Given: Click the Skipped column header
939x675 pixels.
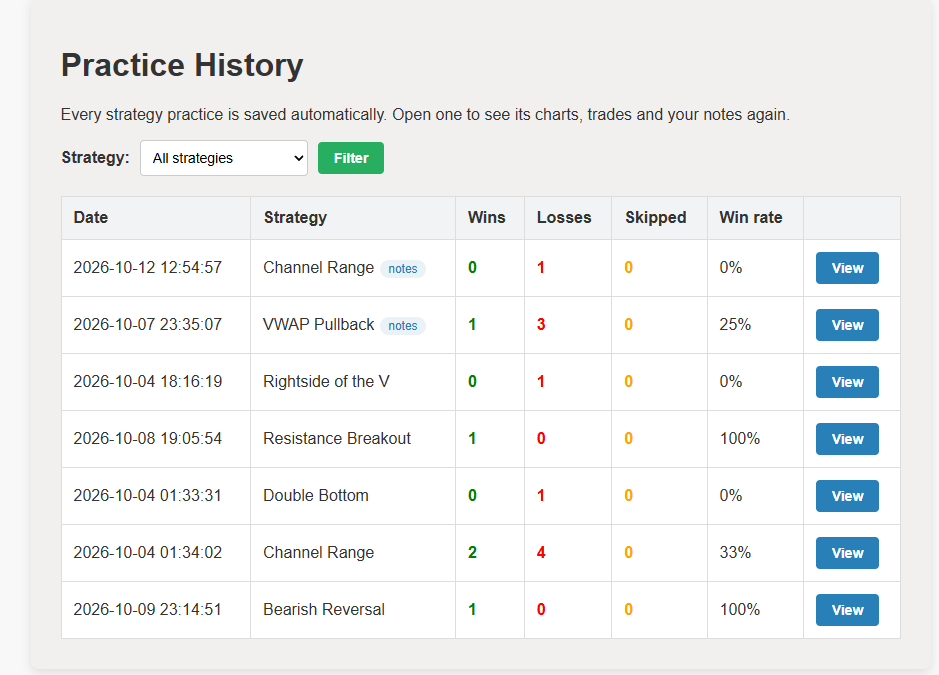Looking at the screenshot, I should [x=659, y=218].
